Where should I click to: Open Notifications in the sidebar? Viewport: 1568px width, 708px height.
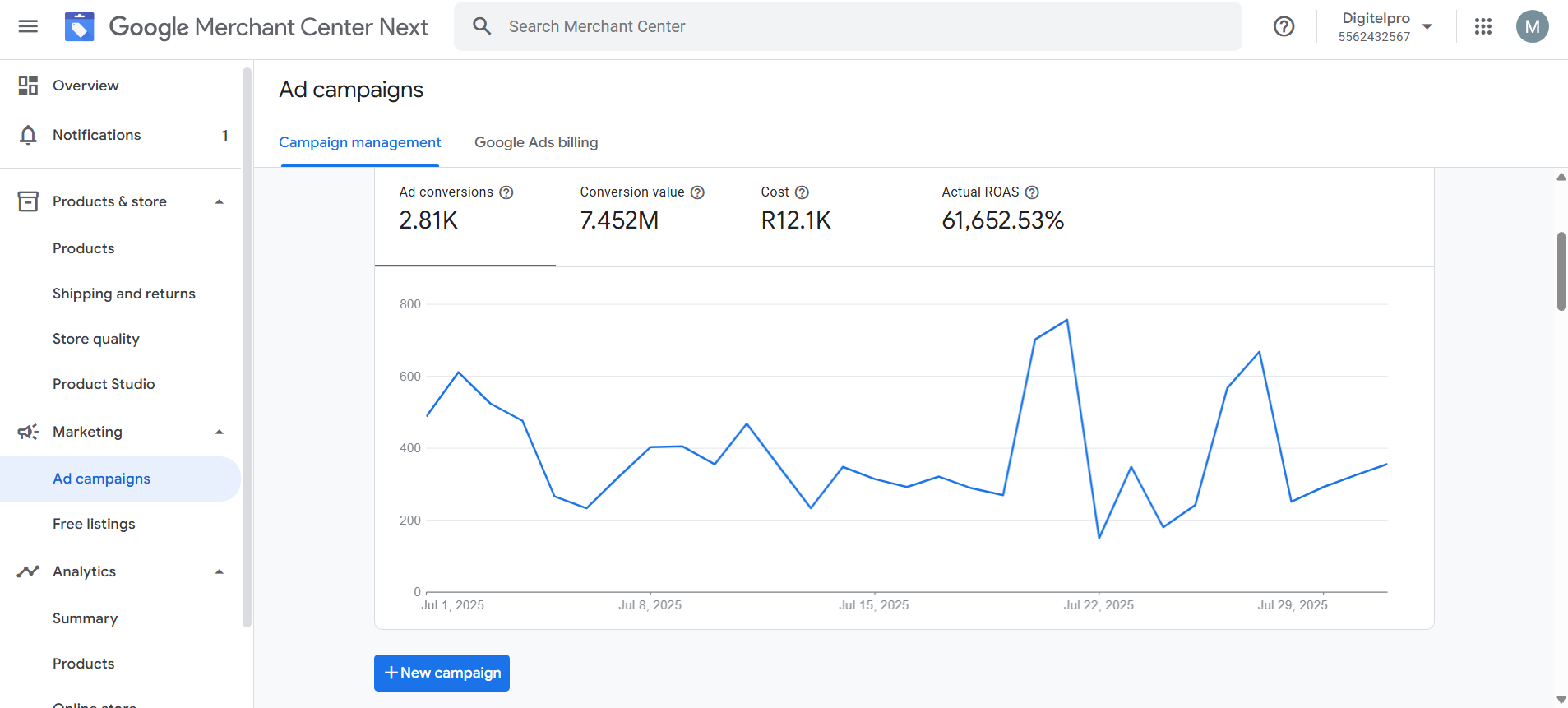pyautogui.click(x=96, y=135)
